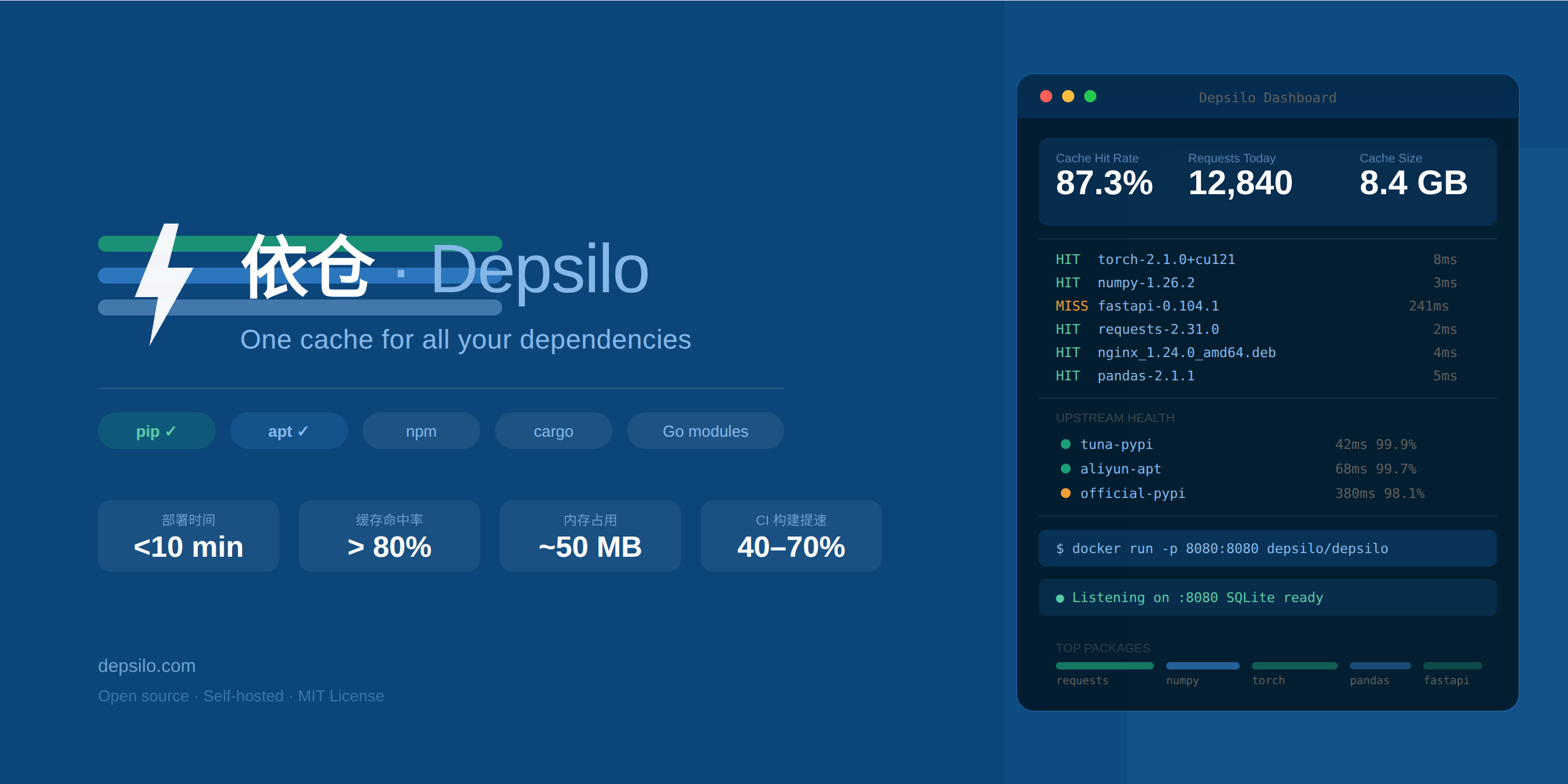
Task: Select the torch-2.1.0+cu121 log row
Action: point(1256,259)
